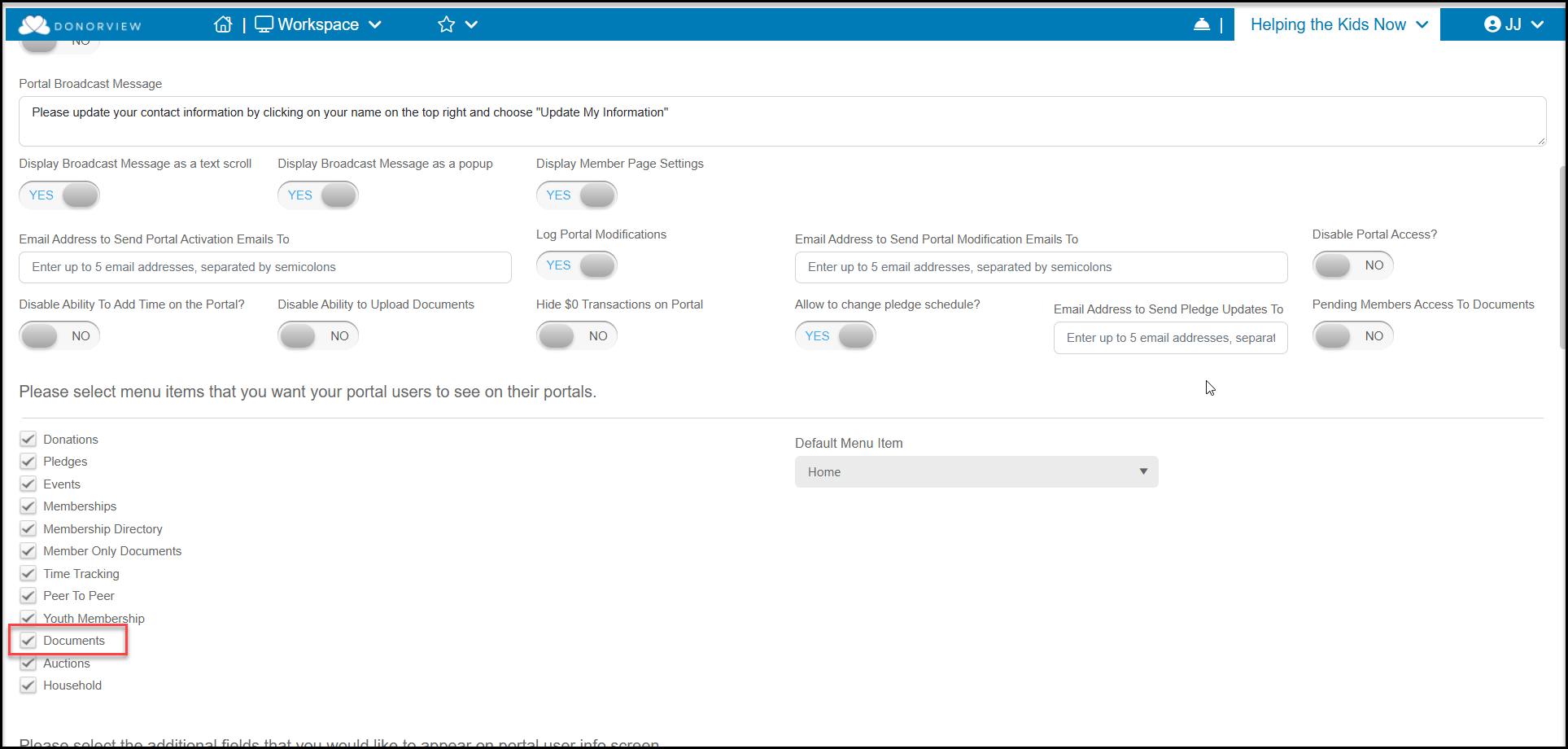Open the Default Menu Item Home dropdown
Image resolution: width=1568 pixels, height=749 pixels.
click(976, 472)
